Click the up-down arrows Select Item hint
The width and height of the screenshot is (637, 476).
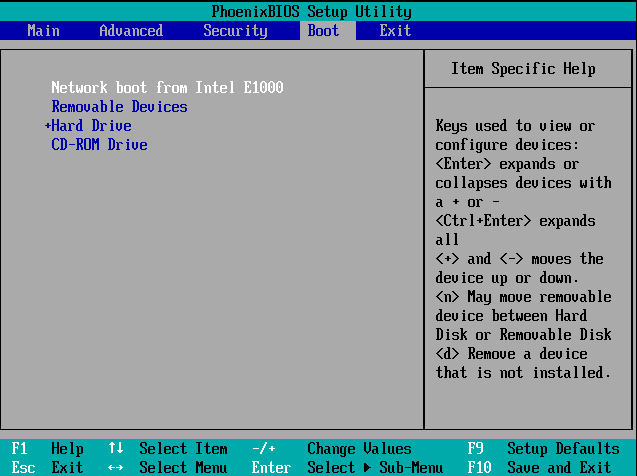tap(168, 448)
